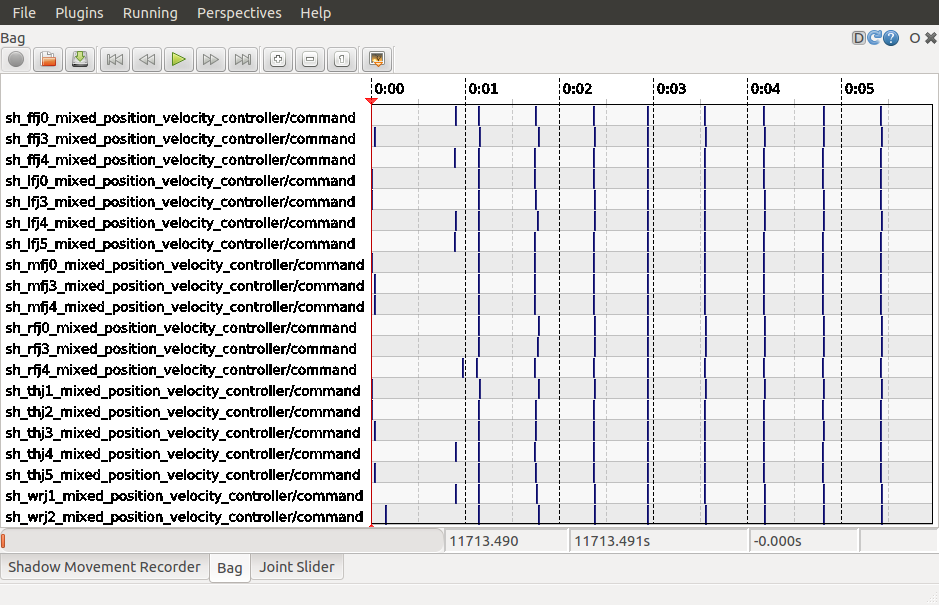Toggle the thumbnails display button
This screenshot has height=605, width=939.
[x=377, y=59]
